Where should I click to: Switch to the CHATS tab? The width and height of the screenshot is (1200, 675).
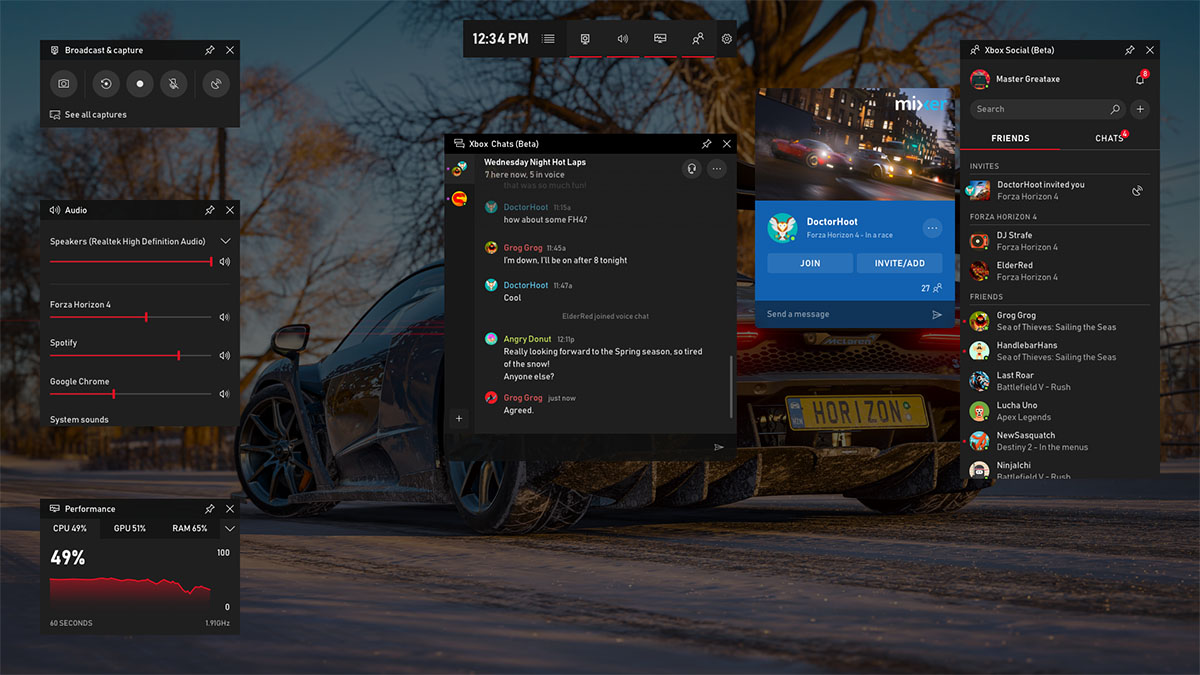(1110, 138)
